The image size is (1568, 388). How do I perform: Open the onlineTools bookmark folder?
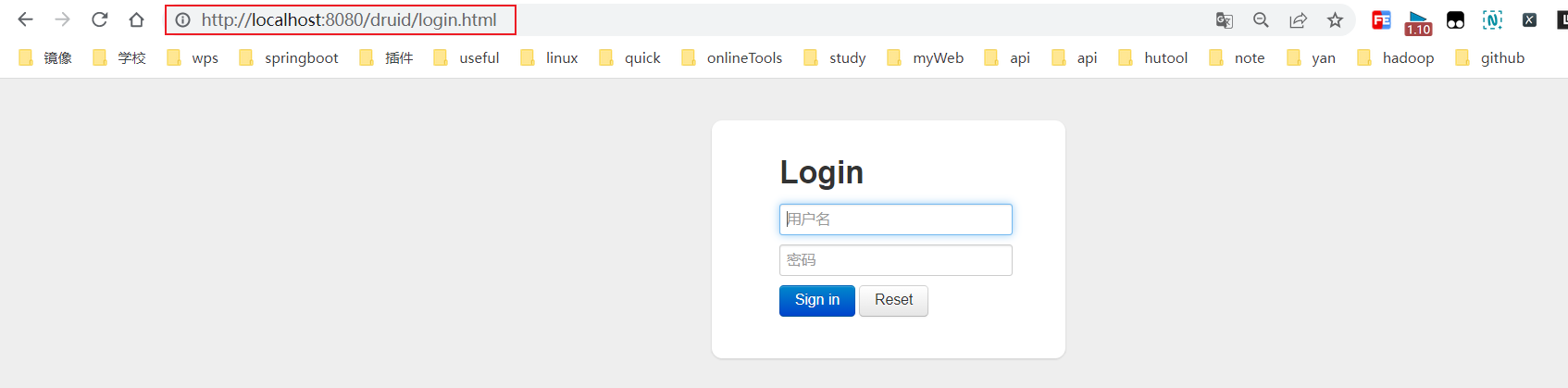731,57
